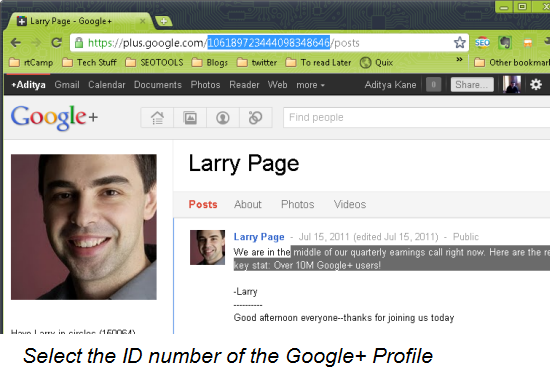Click the orange extension icon in toolbar
The height and width of the screenshot is (371, 550).
pos(528,43)
